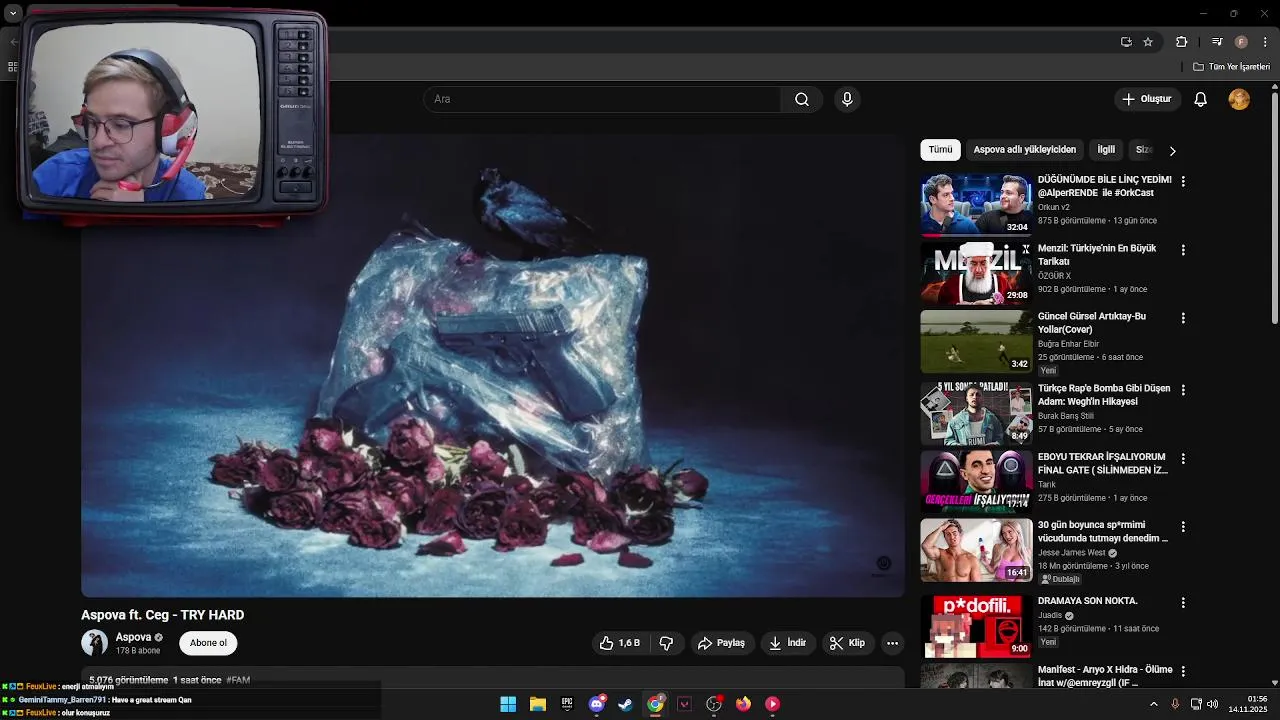Open Tüm Yer İşaretleri bookmarks folder
This screenshot has width=1280, height=720.
(x=1231, y=67)
